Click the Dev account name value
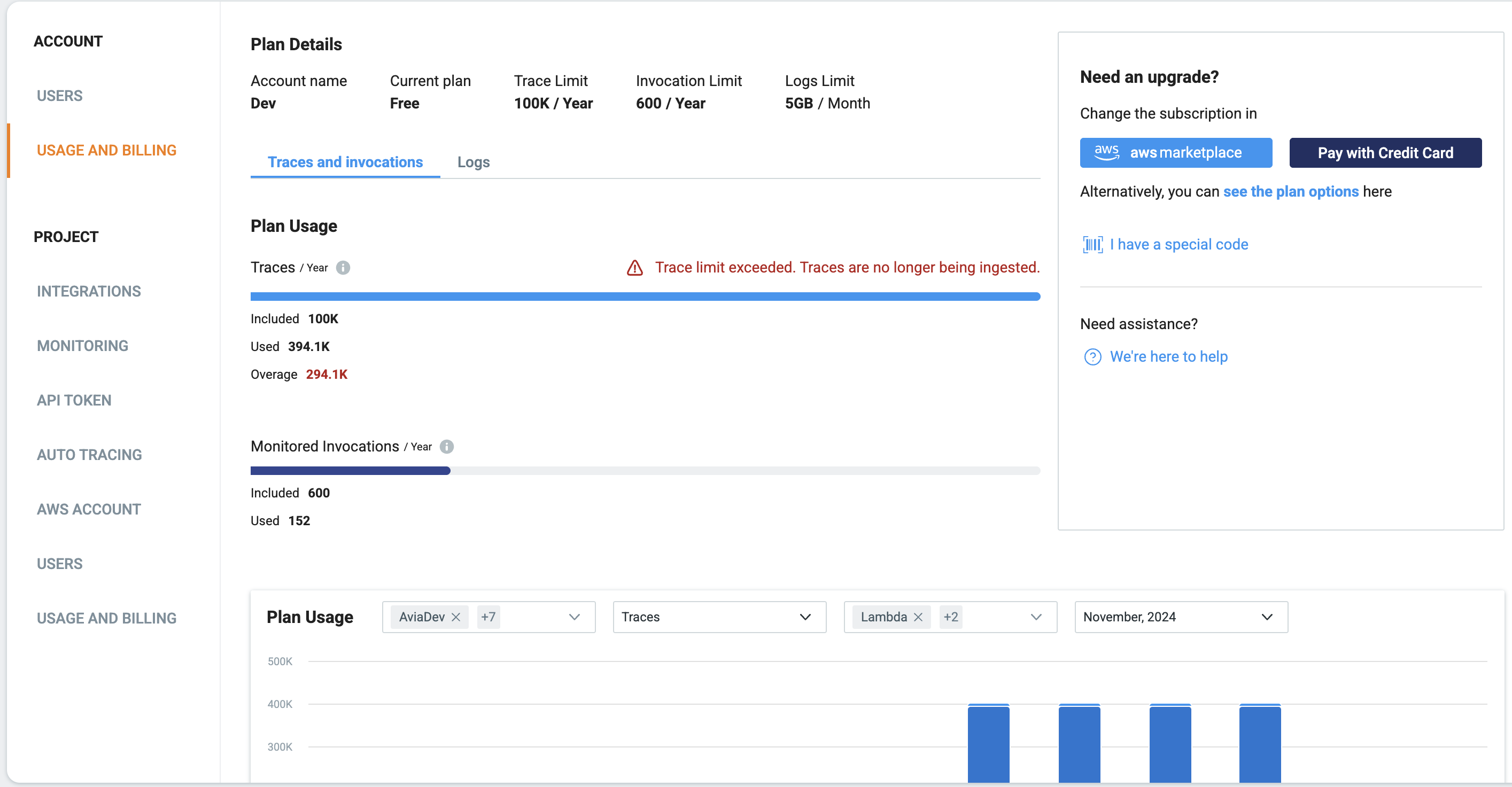The image size is (1512, 787). coord(263,103)
